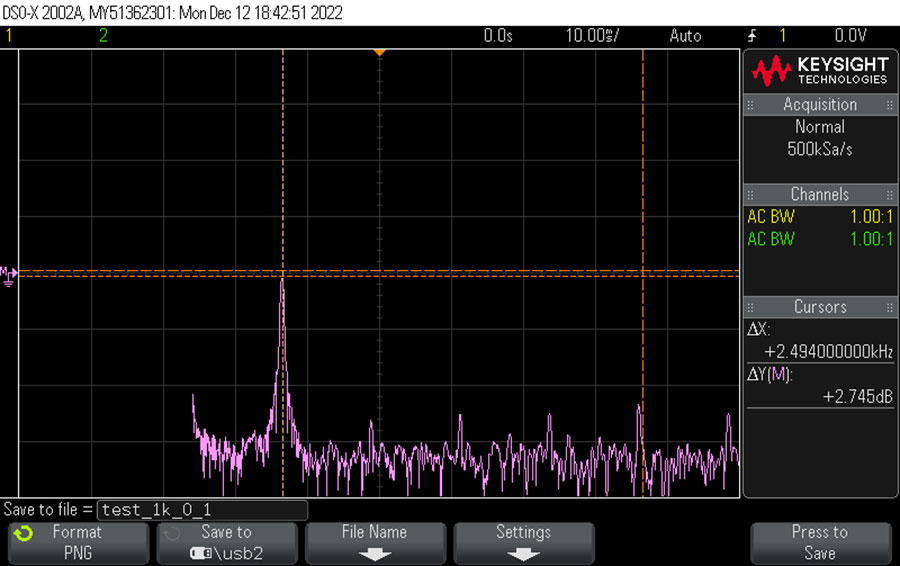Screen dimensions: 900x566
Task: Click the Save to file name field
Action: point(203,510)
